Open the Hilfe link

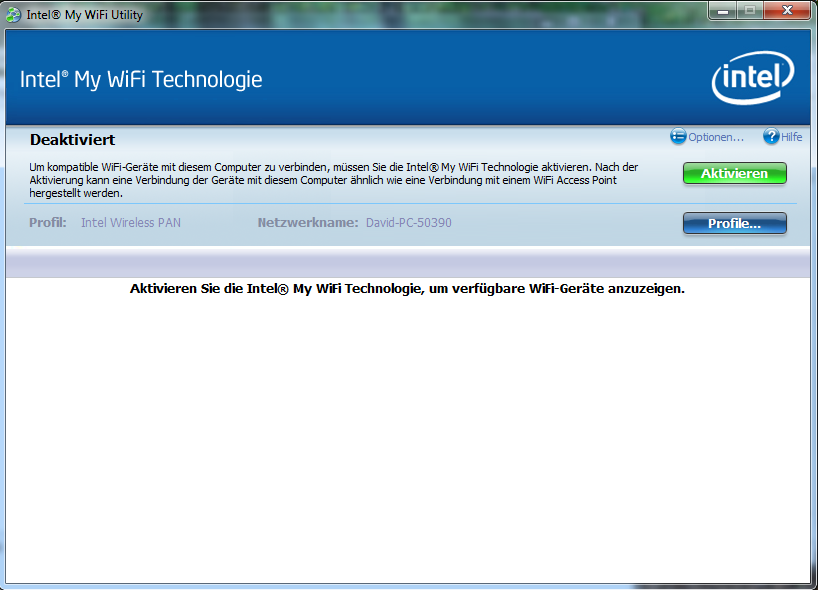pyautogui.click(x=791, y=137)
